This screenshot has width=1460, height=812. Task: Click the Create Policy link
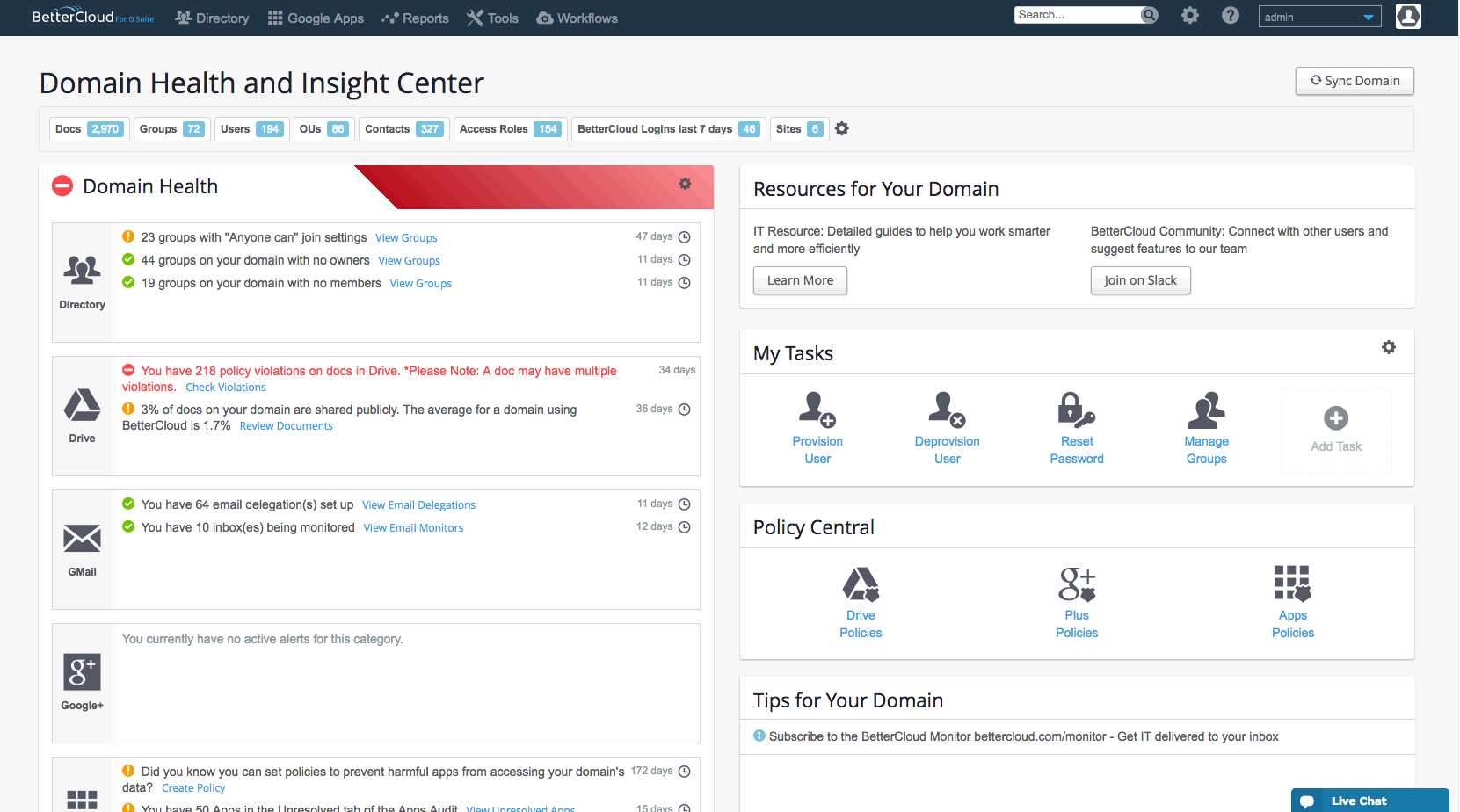193,788
